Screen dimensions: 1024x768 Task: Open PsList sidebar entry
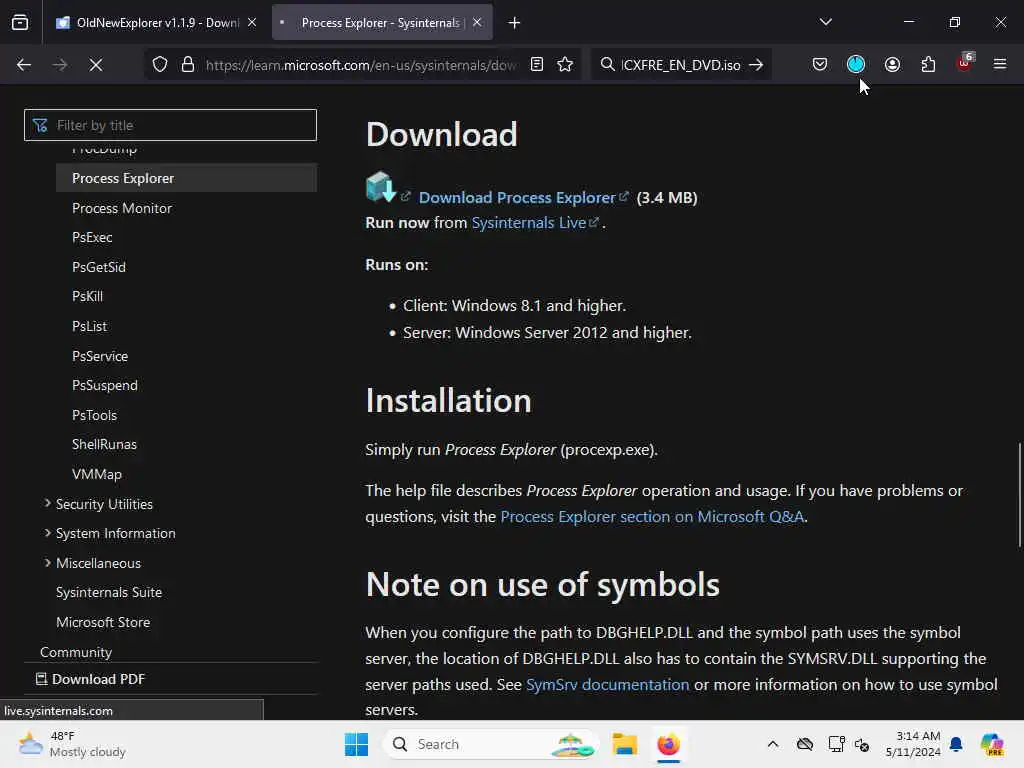(x=89, y=327)
